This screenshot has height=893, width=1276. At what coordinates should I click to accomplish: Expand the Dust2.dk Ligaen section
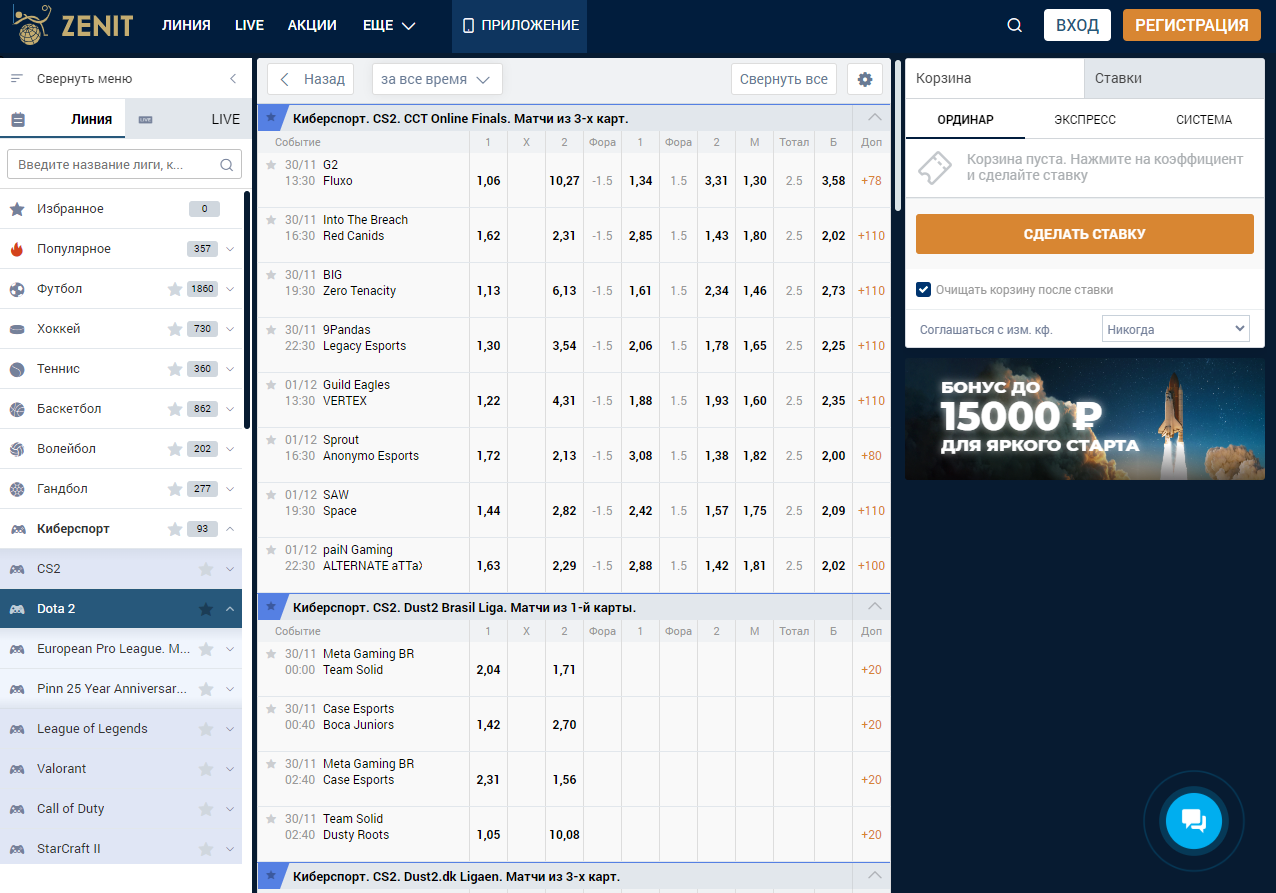[x=875, y=876]
